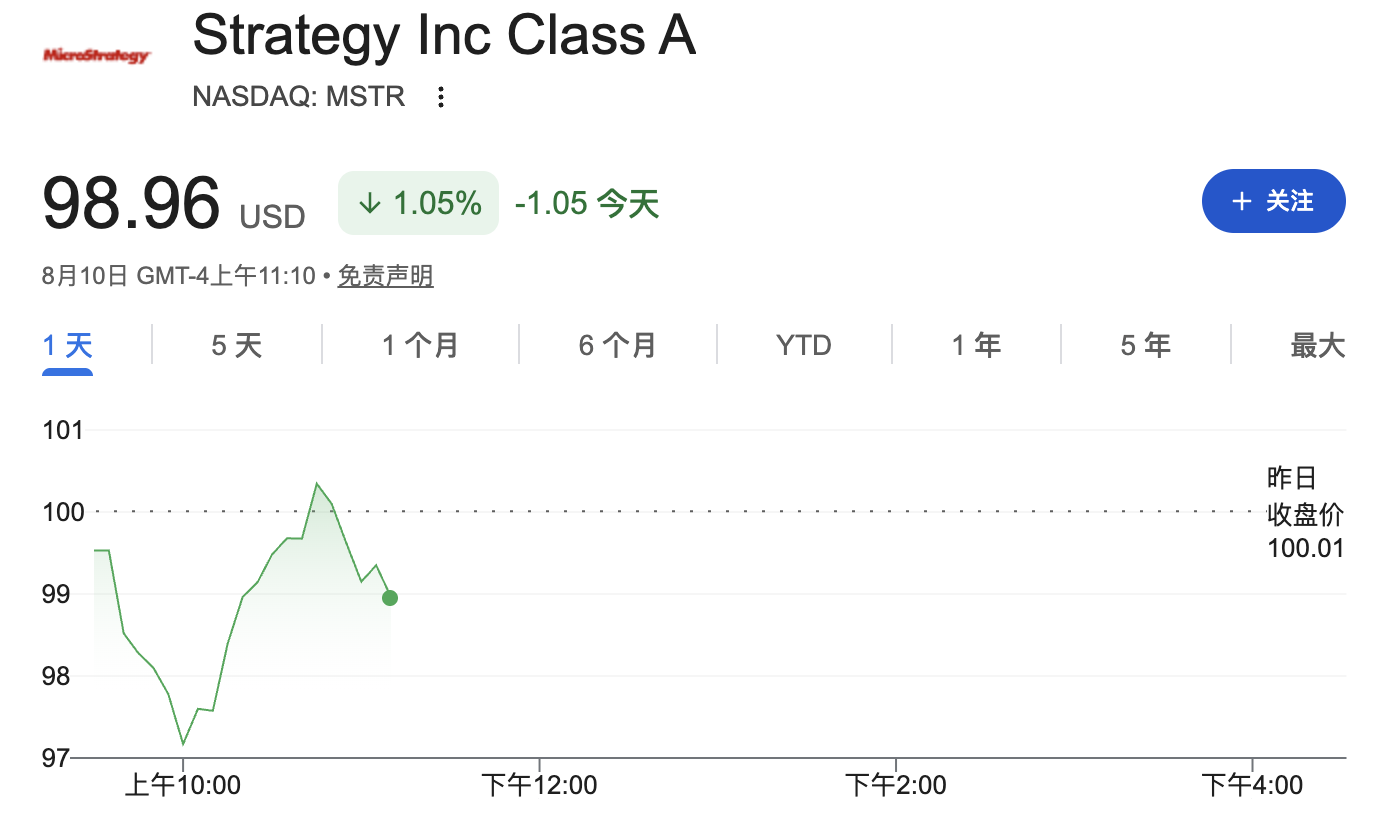Click the 关注 follow button
This screenshot has width=1374, height=820.
(x=1273, y=201)
